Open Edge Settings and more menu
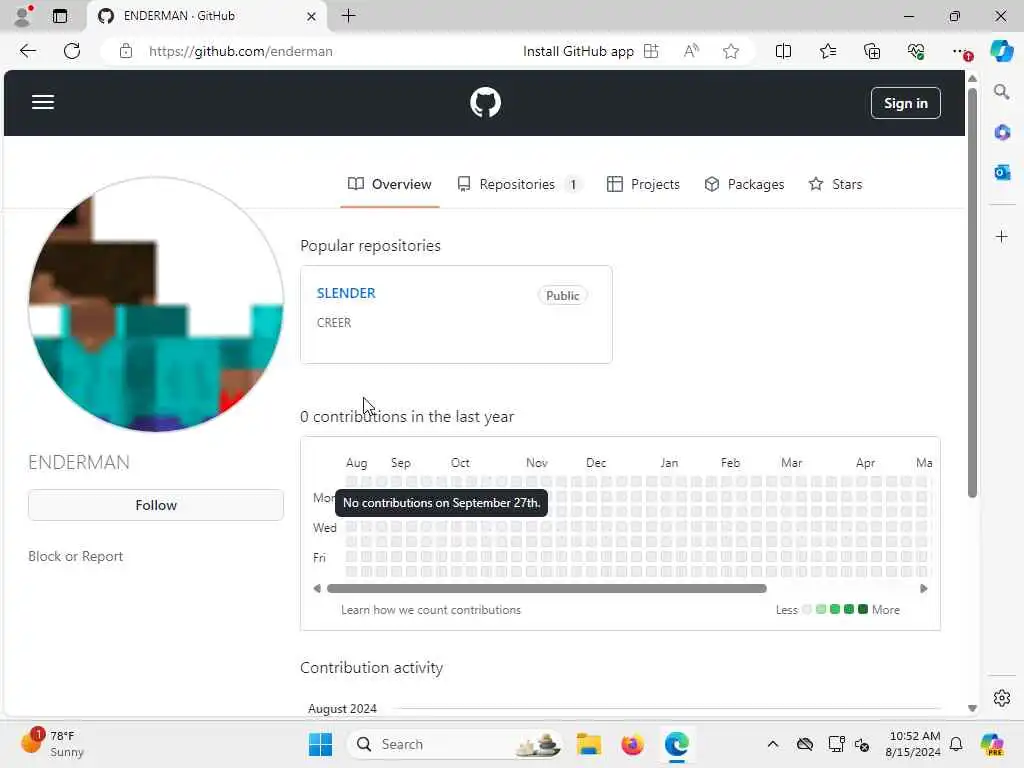Viewport: 1024px width, 768px height. coord(961,51)
